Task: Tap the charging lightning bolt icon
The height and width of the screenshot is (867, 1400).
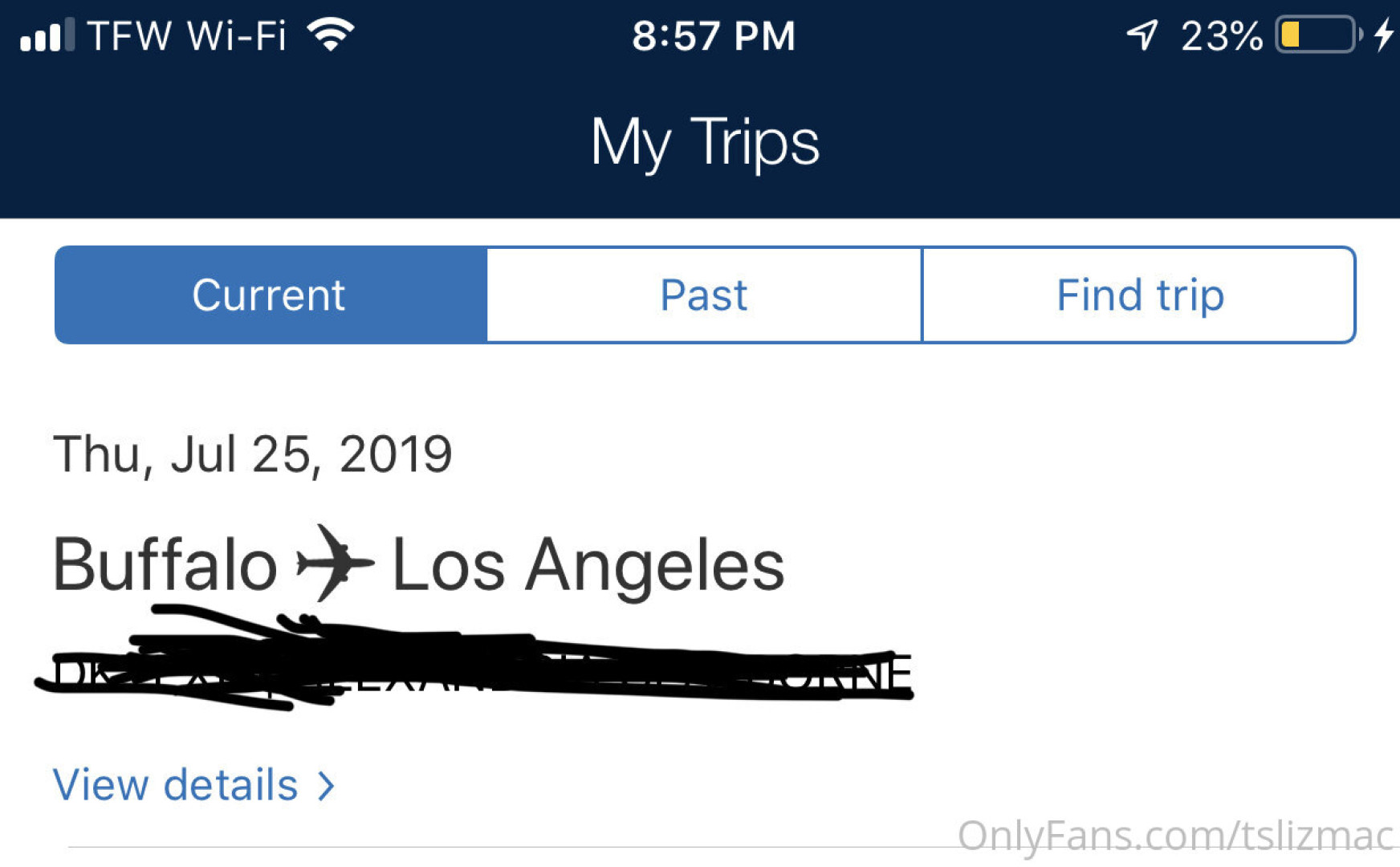Action: (x=1384, y=35)
